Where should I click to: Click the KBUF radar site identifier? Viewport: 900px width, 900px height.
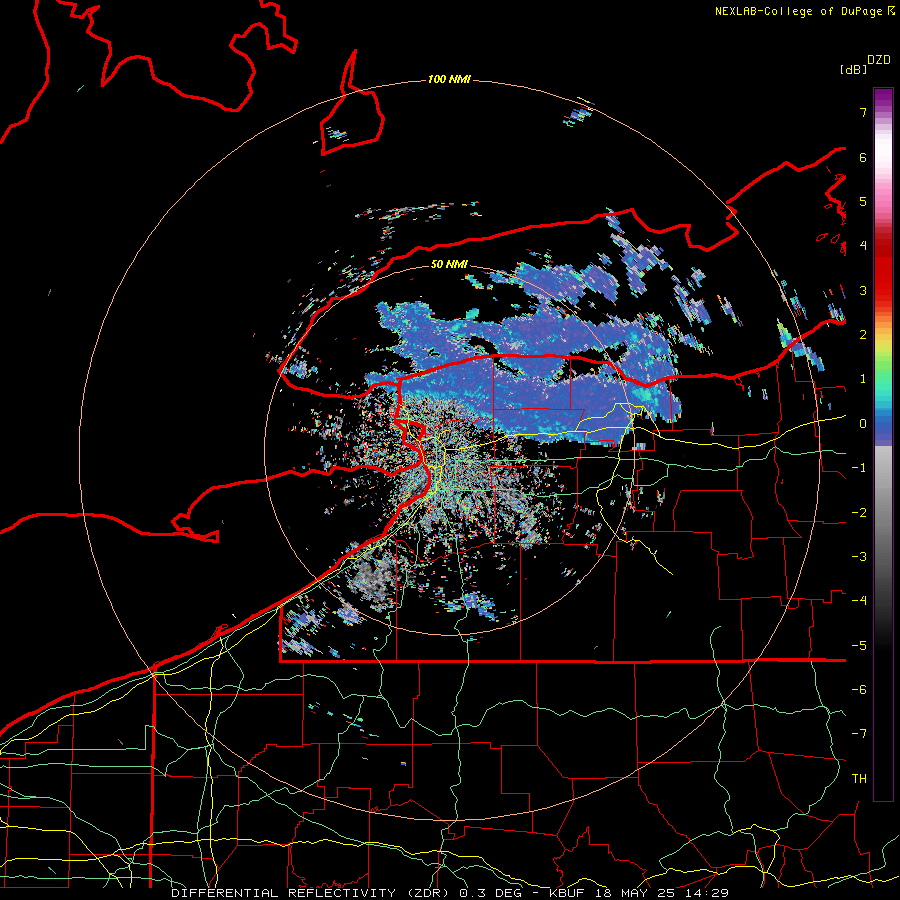tap(568, 893)
